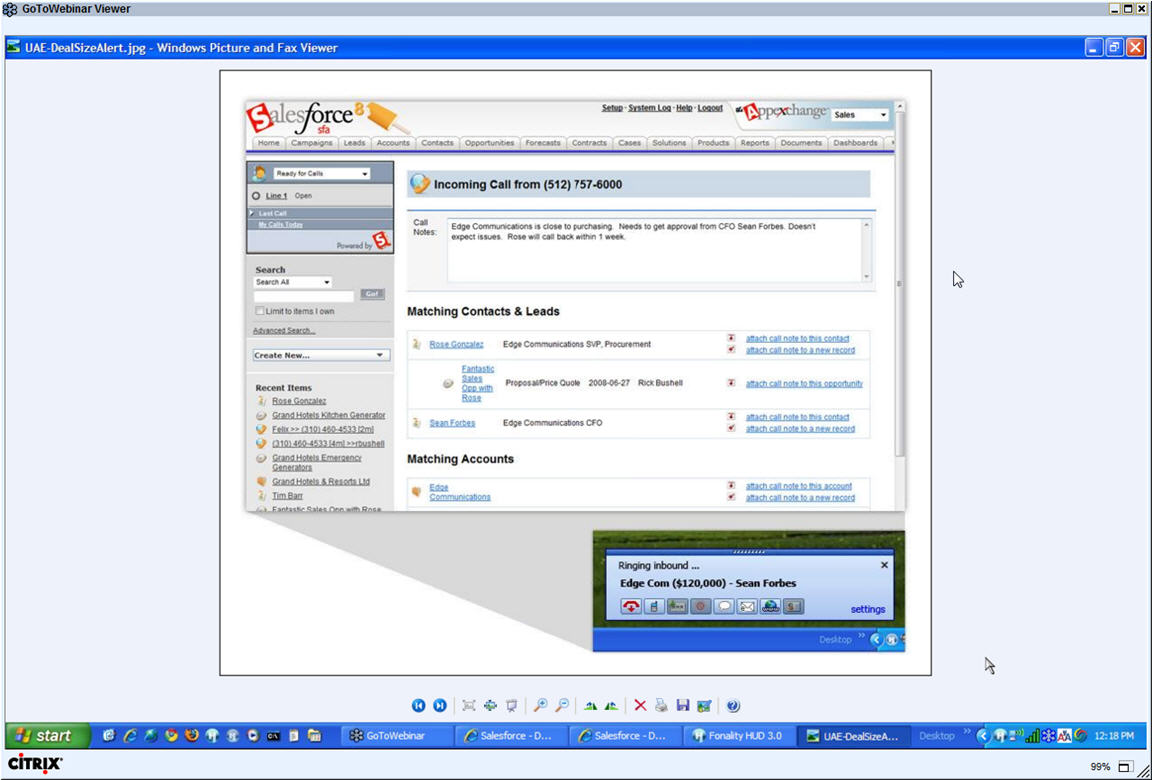Delete picture using red X icon
The height and width of the screenshot is (780, 1152).
tap(640, 706)
